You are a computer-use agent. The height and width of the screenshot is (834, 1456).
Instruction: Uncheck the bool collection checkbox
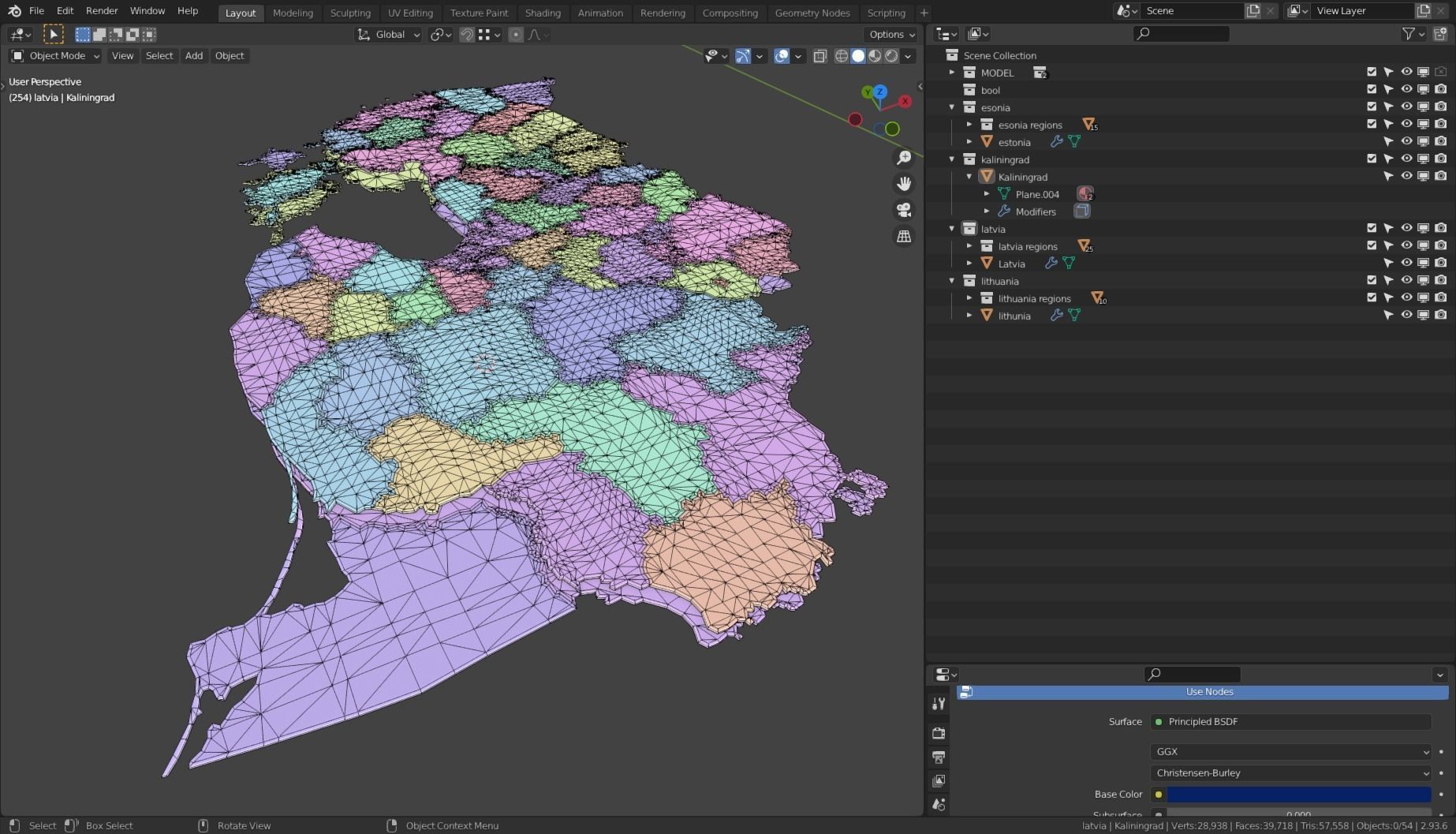click(1372, 90)
